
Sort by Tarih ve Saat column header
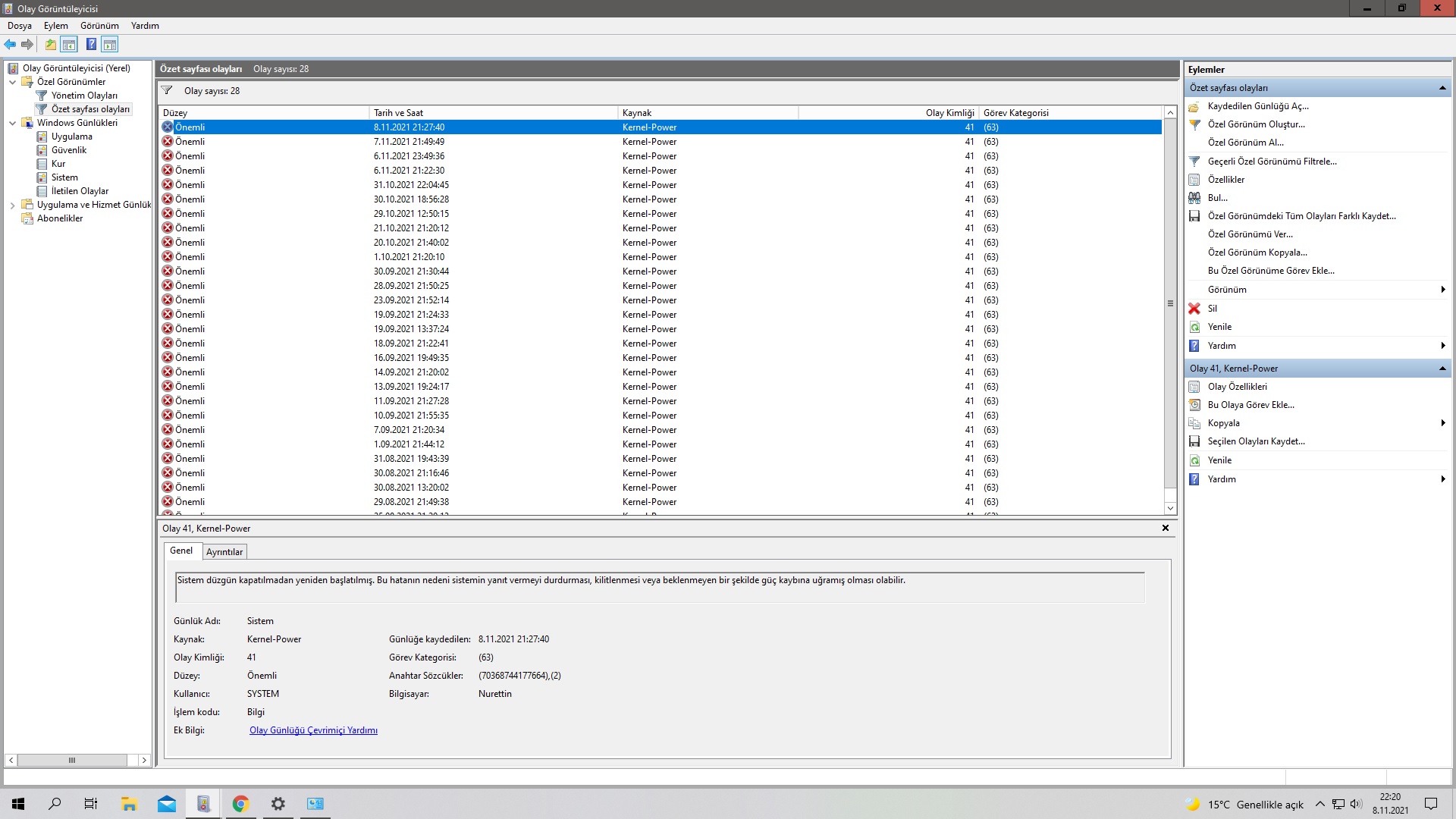398,113
